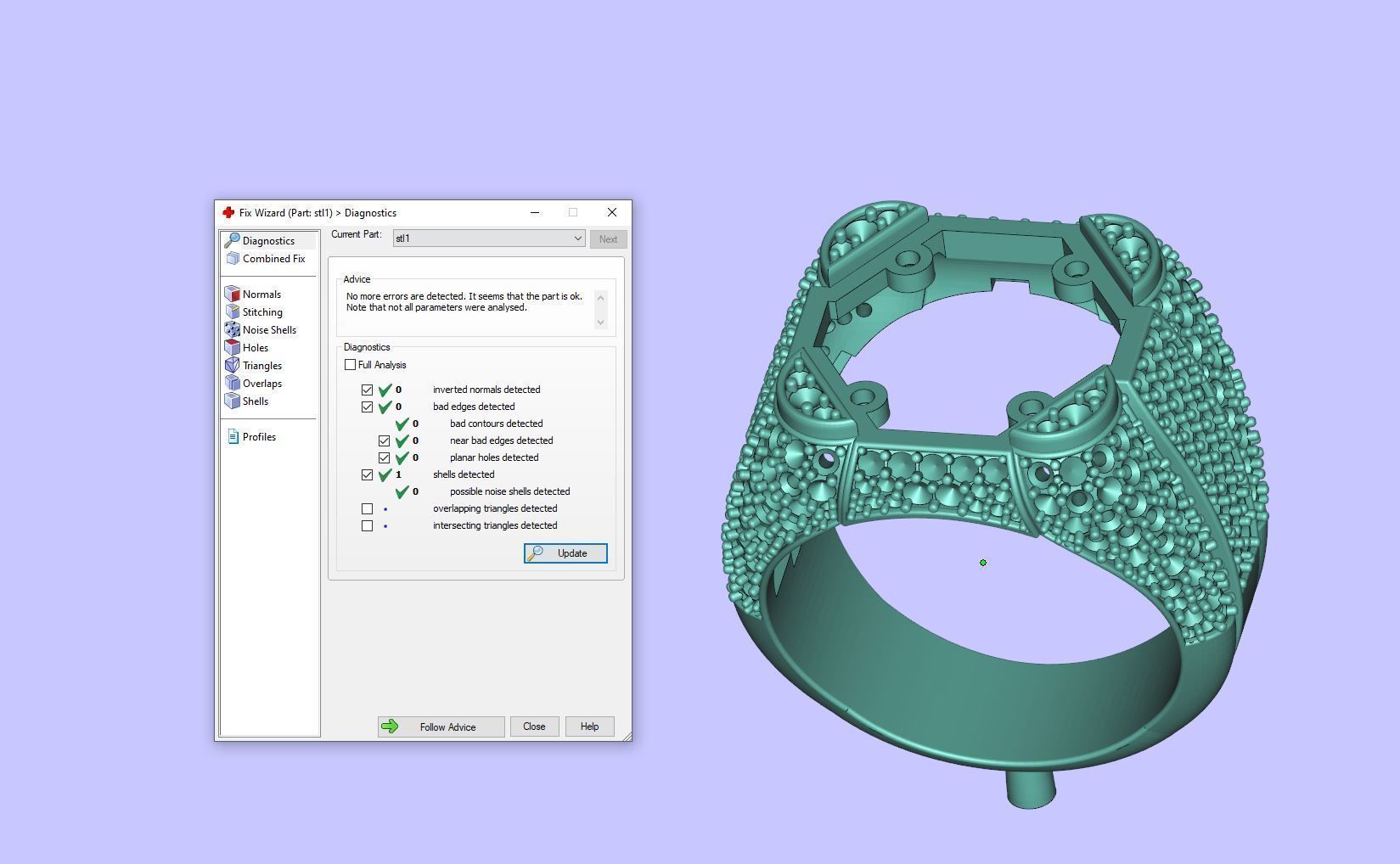The height and width of the screenshot is (864, 1400).
Task: Uncheck near bad edges detected checkbox
Action: coord(384,440)
